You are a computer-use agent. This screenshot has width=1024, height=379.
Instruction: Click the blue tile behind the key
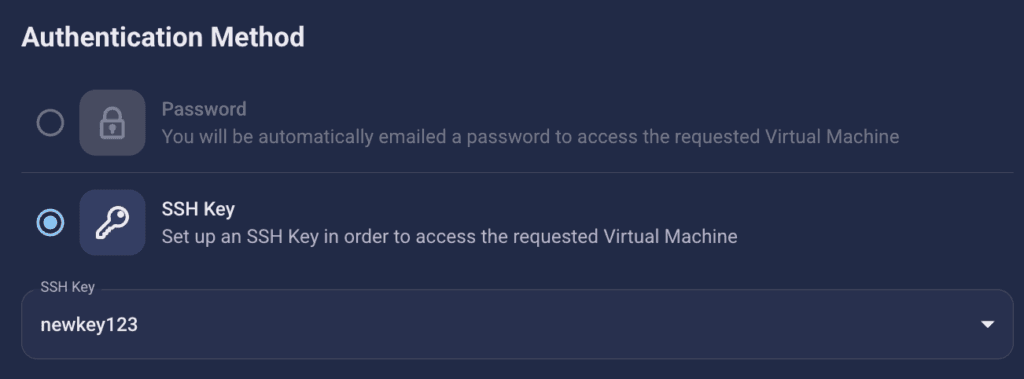pyautogui.click(x=112, y=223)
